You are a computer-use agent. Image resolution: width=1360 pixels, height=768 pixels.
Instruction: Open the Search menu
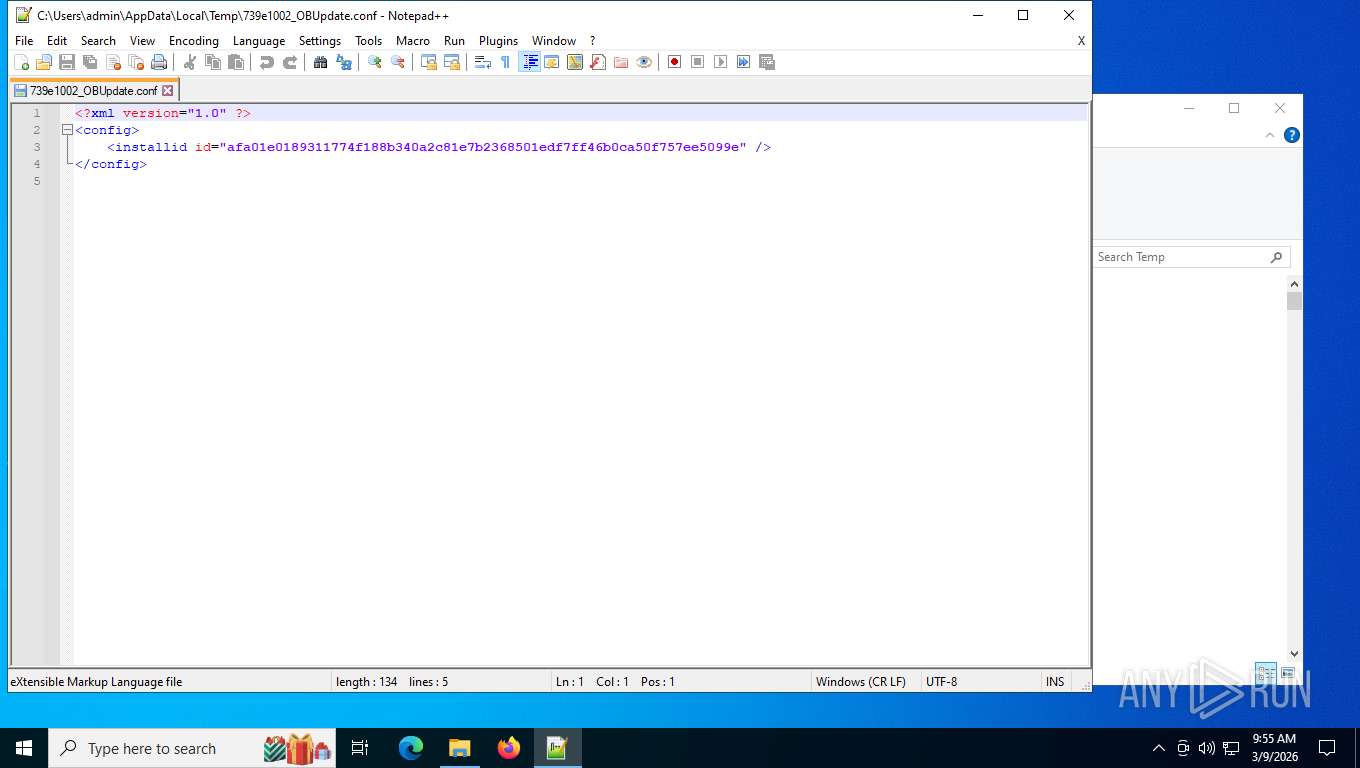point(98,41)
